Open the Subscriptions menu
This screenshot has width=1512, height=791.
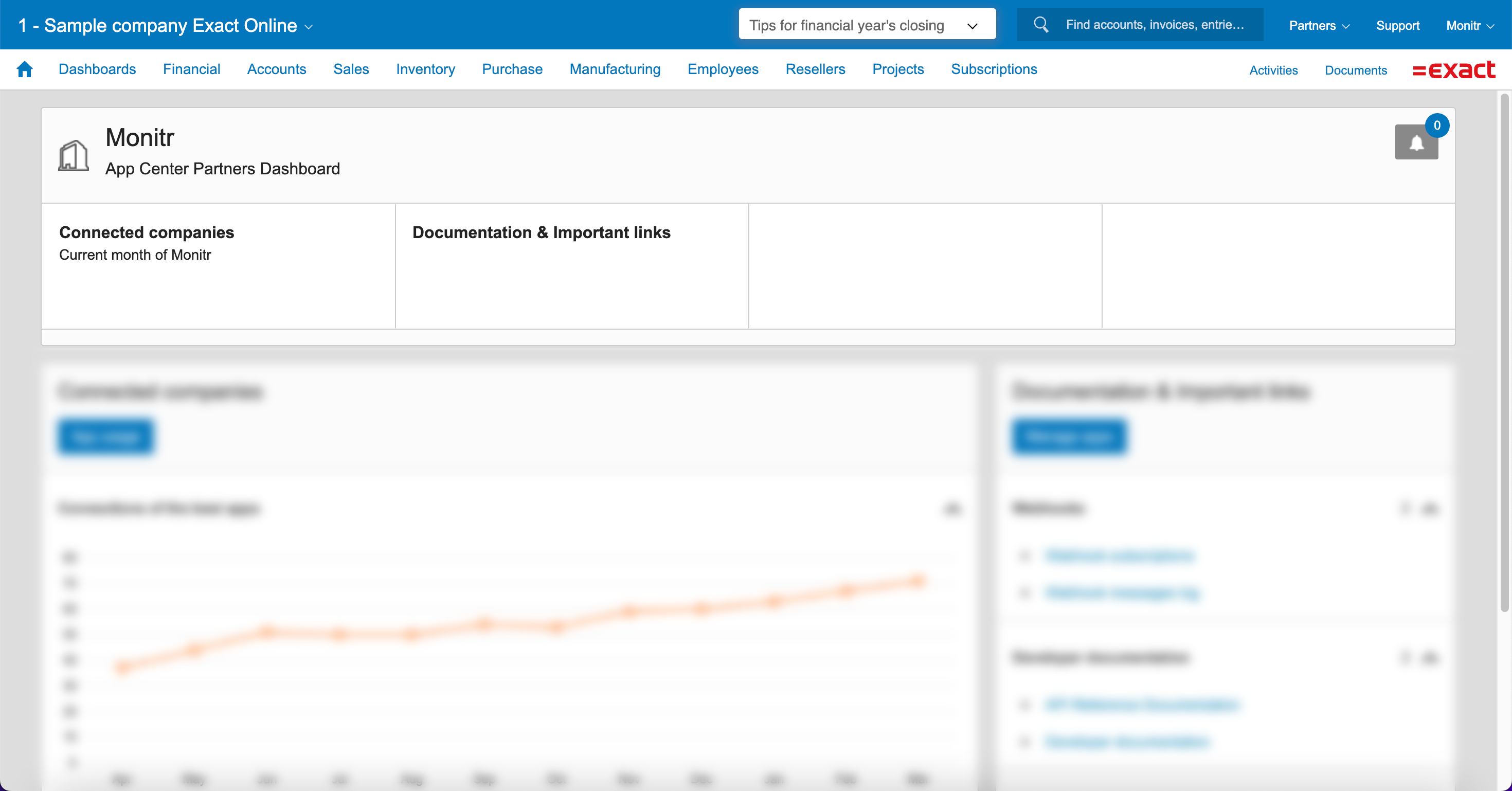pos(994,69)
